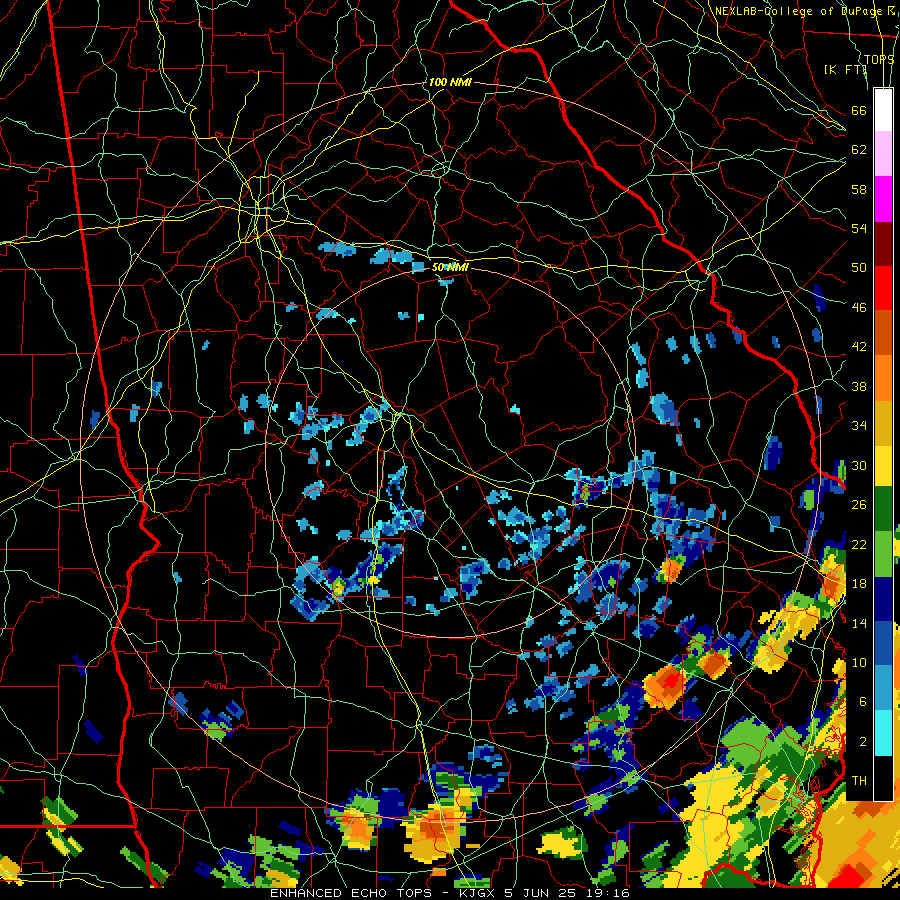The width and height of the screenshot is (900, 900).
Task: Click the magenta legend swatch
Action: pyautogui.click(x=883, y=199)
